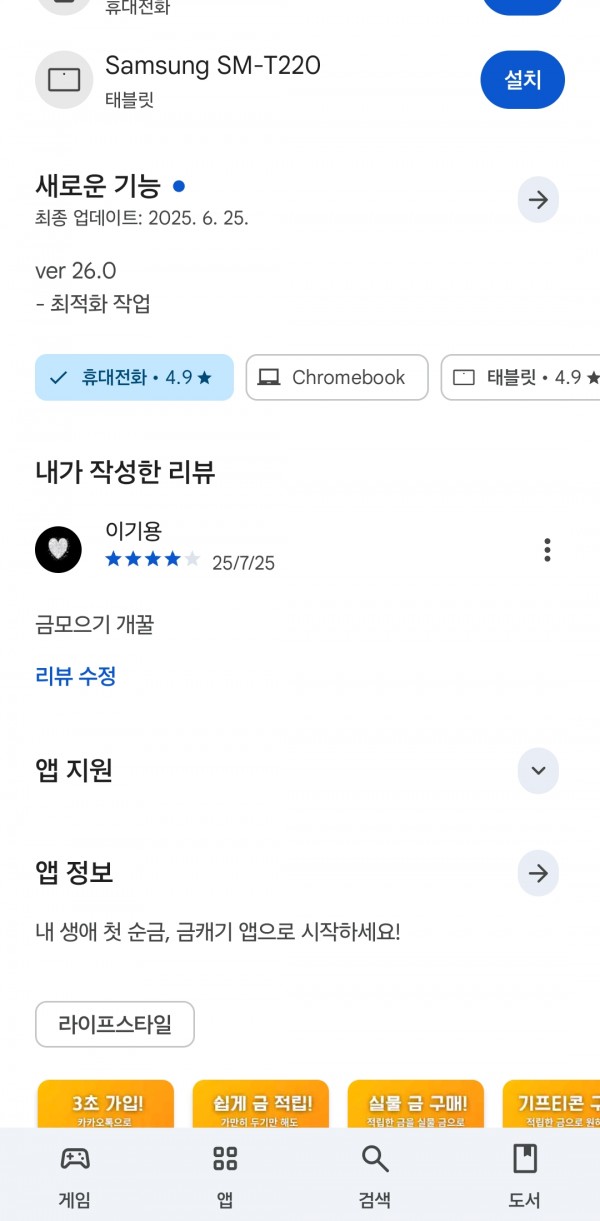Tap the Samsung SM-T220 tablet device icon
600x1221 pixels.
(x=64, y=79)
